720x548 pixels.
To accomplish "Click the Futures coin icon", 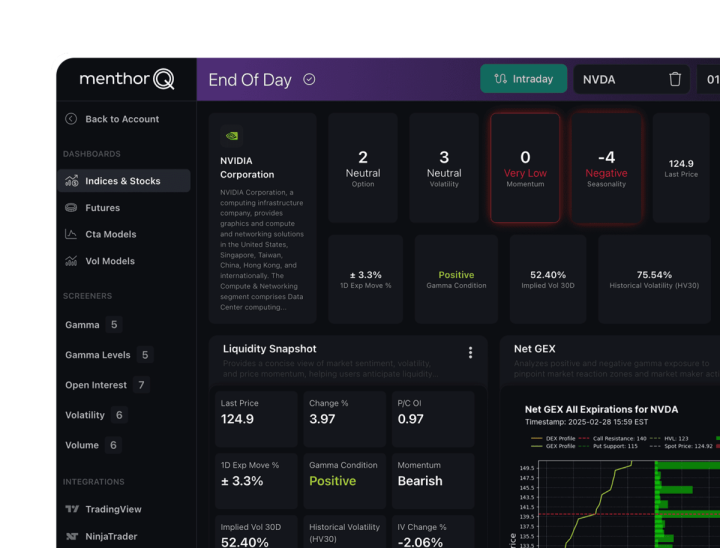I will pos(71,208).
